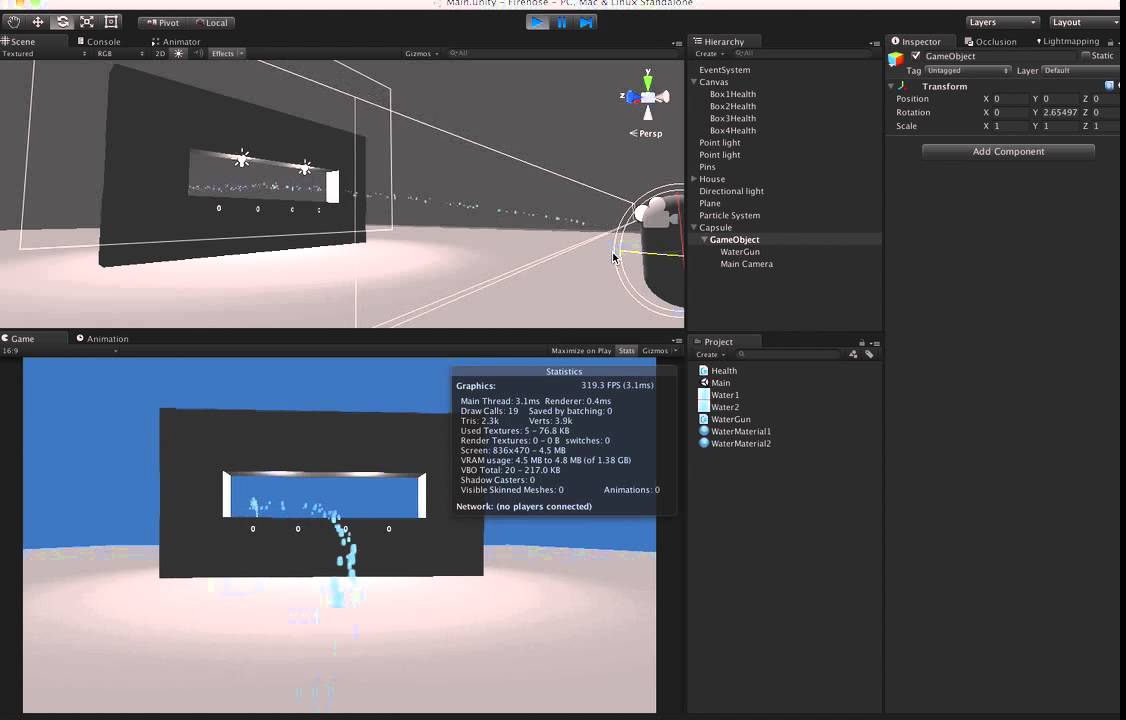Switch to the Scene tab
This screenshot has height=720, width=1126.
click(x=19, y=42)
